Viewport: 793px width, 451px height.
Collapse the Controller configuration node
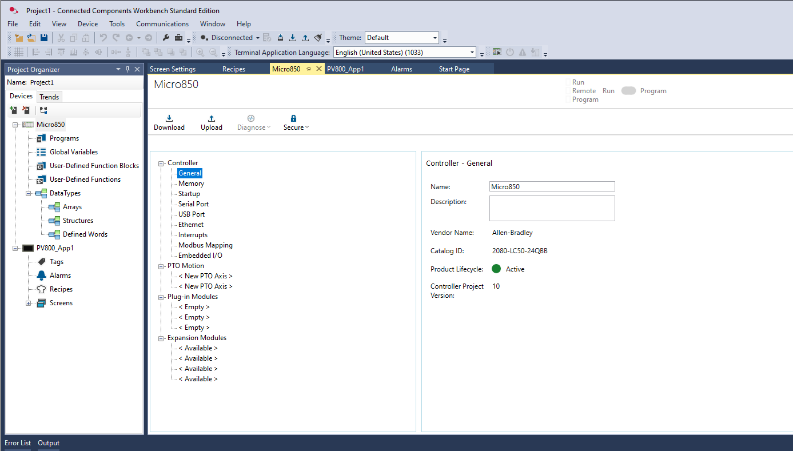tap(161, 163)
